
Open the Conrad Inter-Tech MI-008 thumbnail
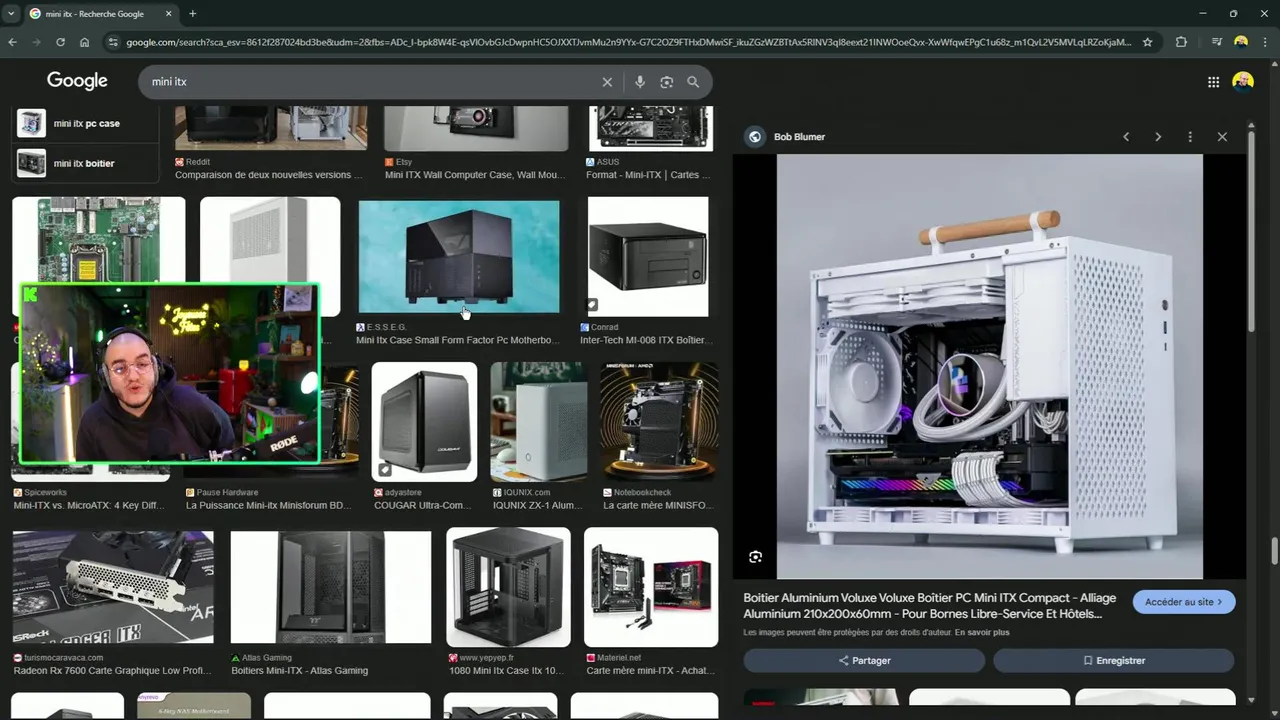648,256
